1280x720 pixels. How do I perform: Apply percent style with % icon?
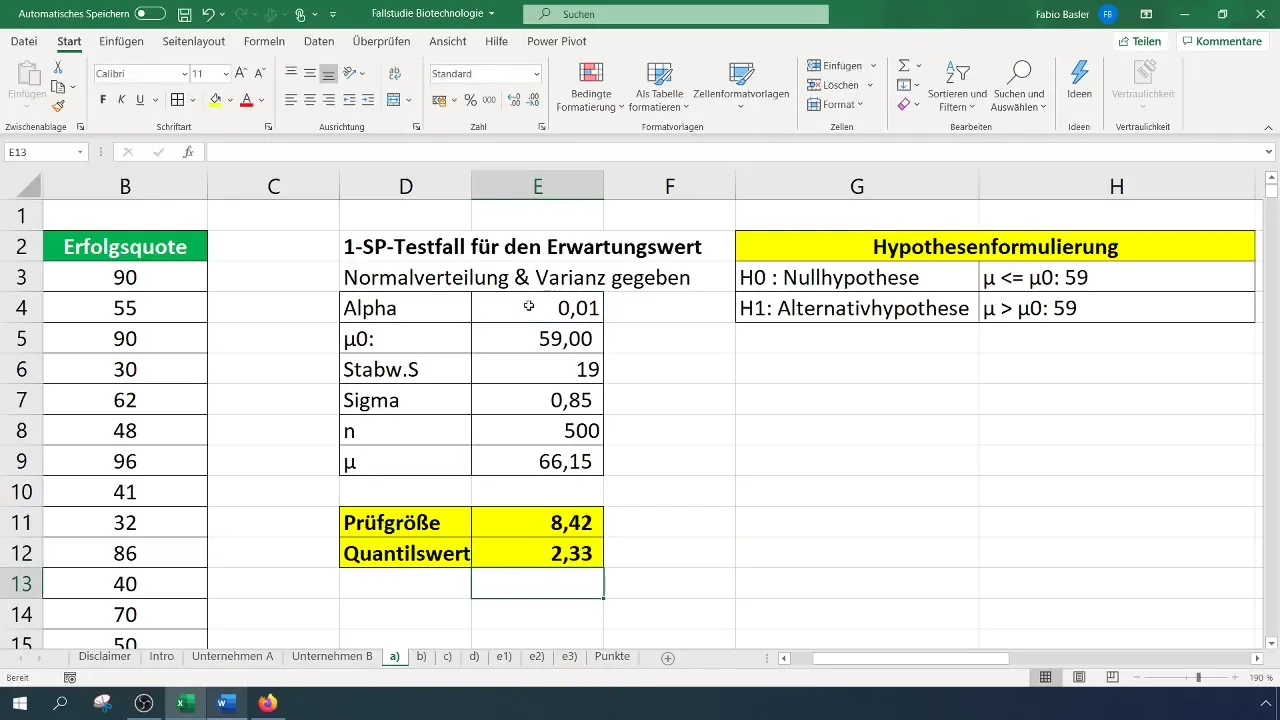click(x=470, y=100)
